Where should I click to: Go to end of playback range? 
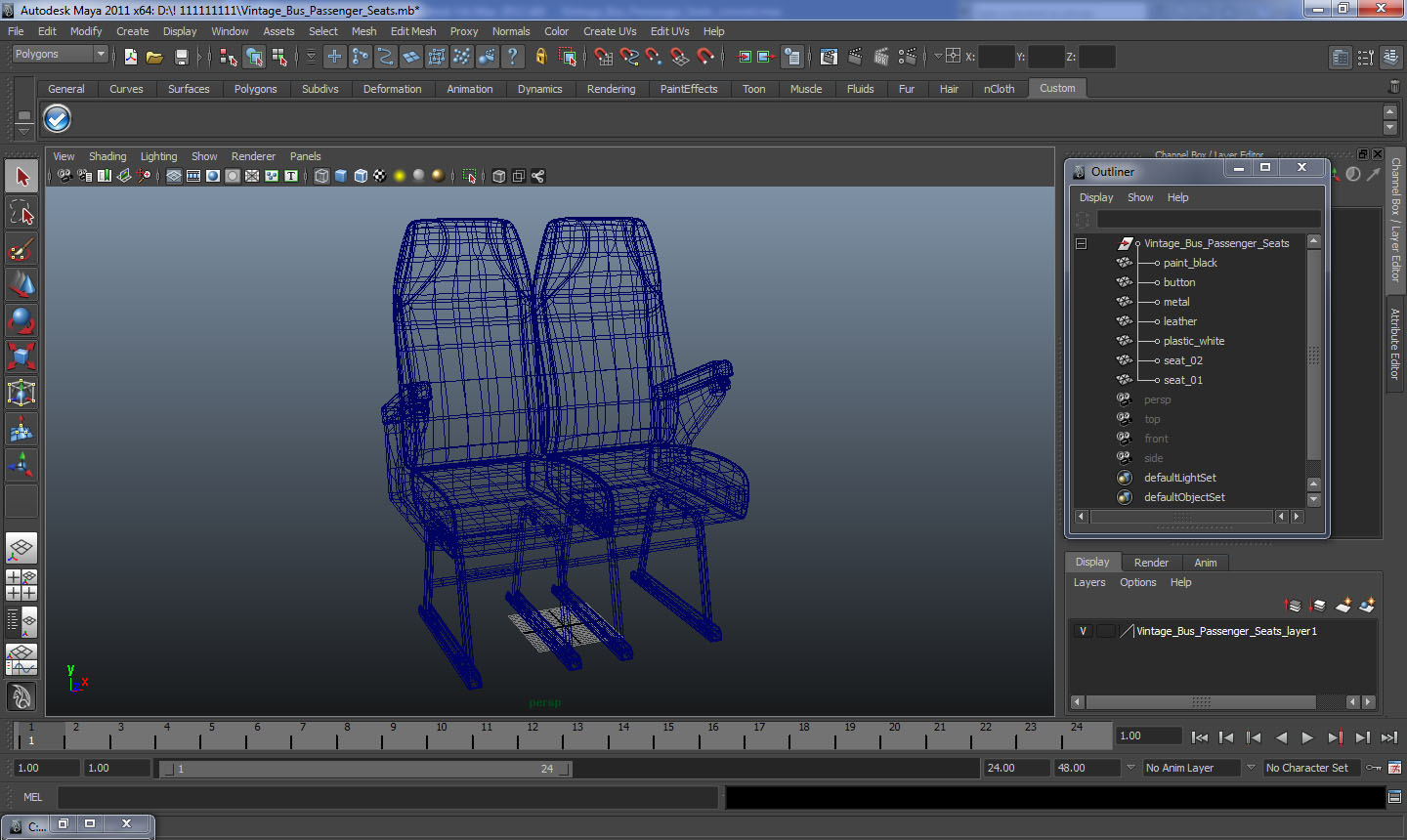1389,737
